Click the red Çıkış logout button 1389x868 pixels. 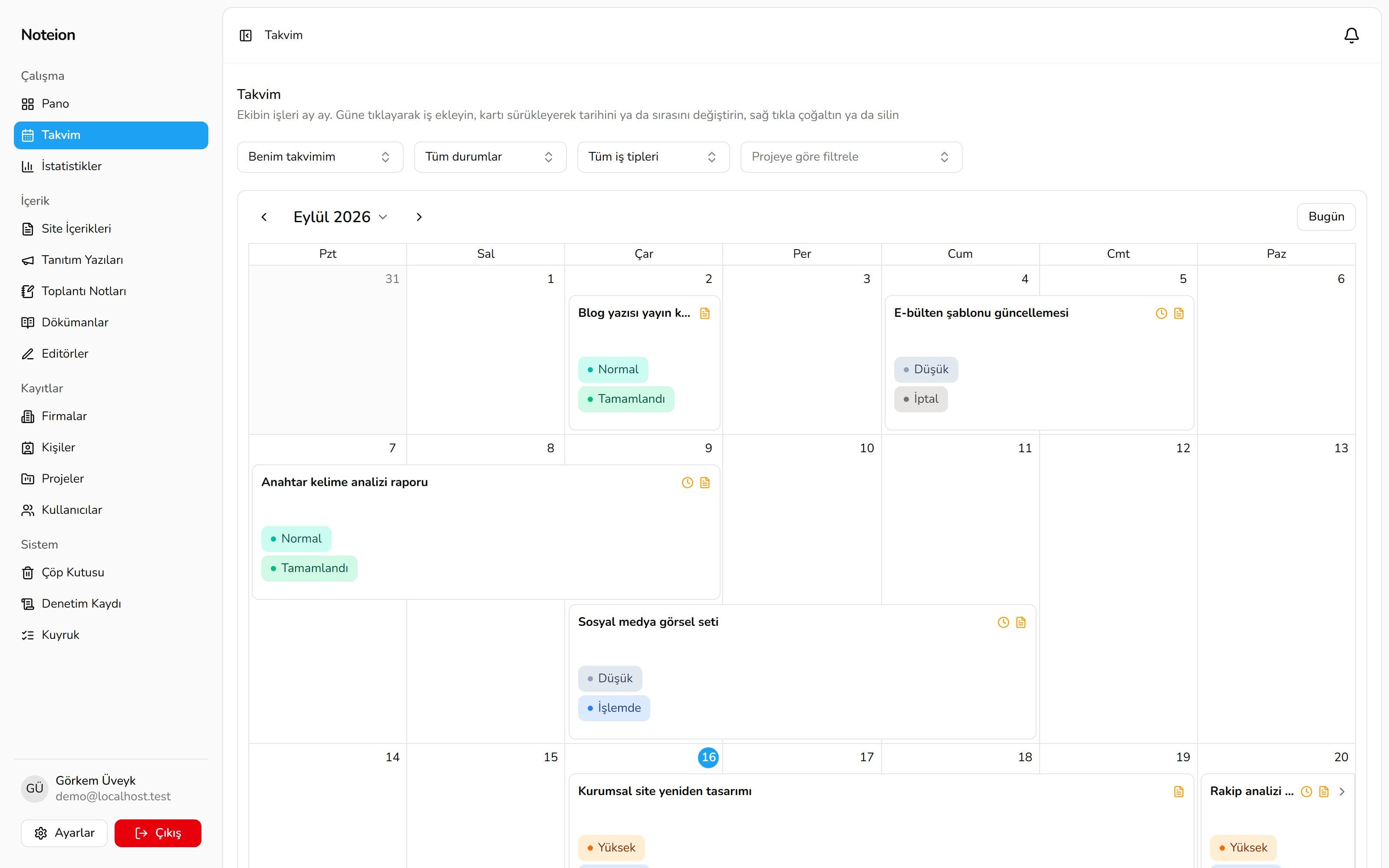(158, 833)
